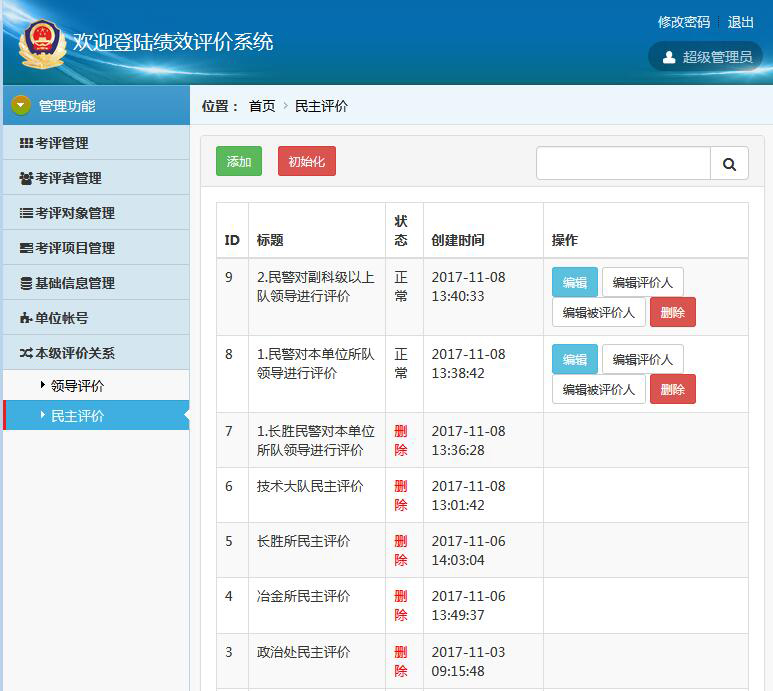Click the search magnifier icon button
This screenshot has height=691, width=773.
729,164
